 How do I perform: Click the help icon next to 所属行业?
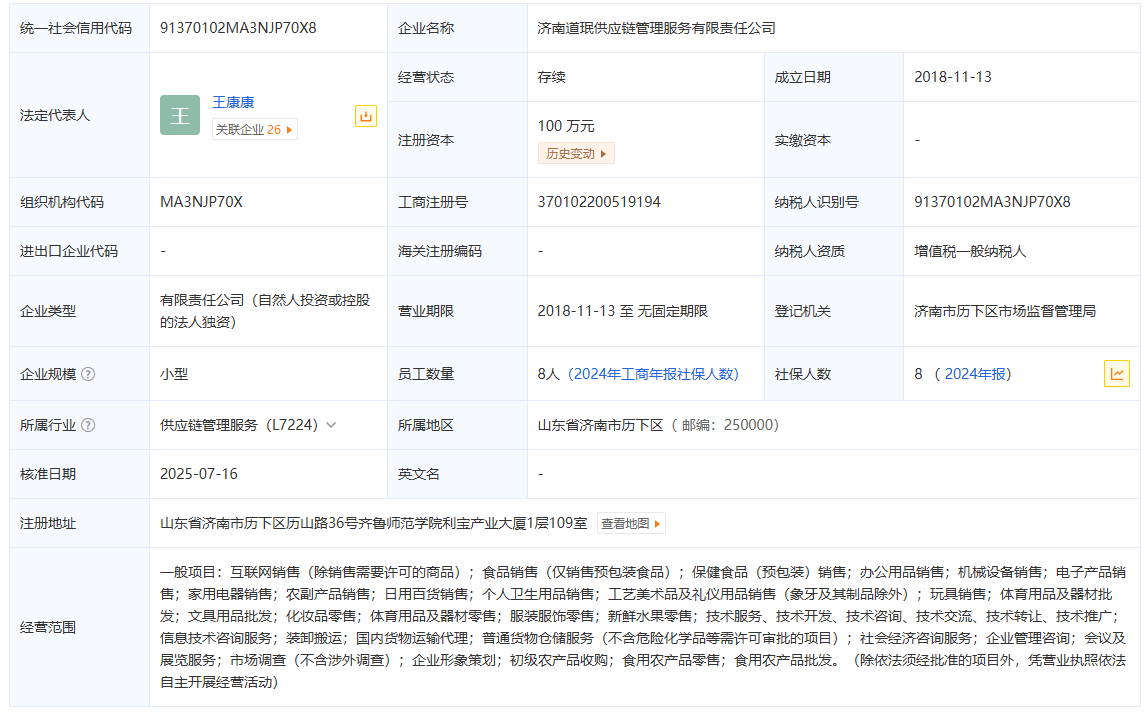point(88,425)
